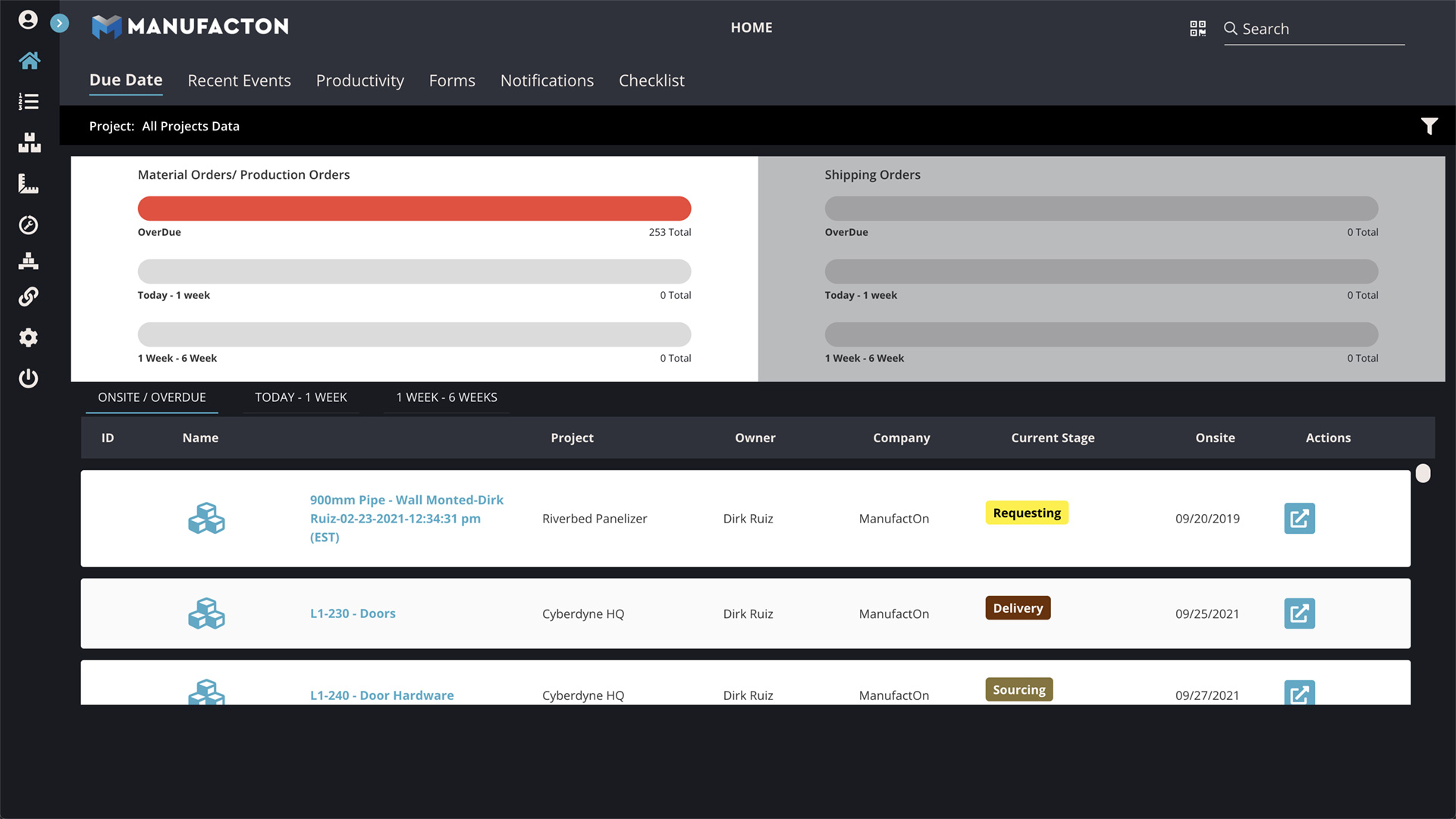Select the TODAY - 1 WEEK tab

pyautogui.click(x=300, y=397)
